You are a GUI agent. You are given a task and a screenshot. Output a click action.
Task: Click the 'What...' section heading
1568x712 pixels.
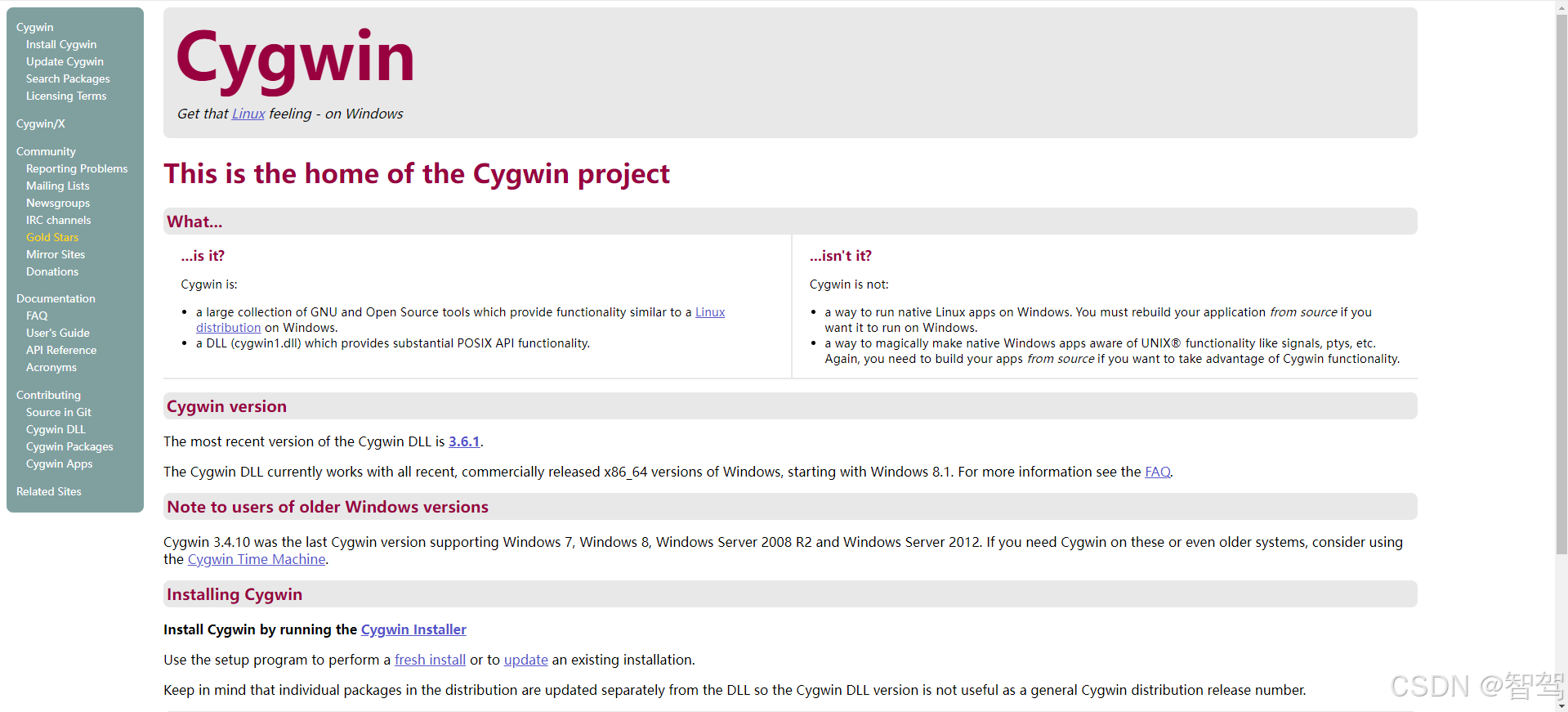click(x=194, y=222)
